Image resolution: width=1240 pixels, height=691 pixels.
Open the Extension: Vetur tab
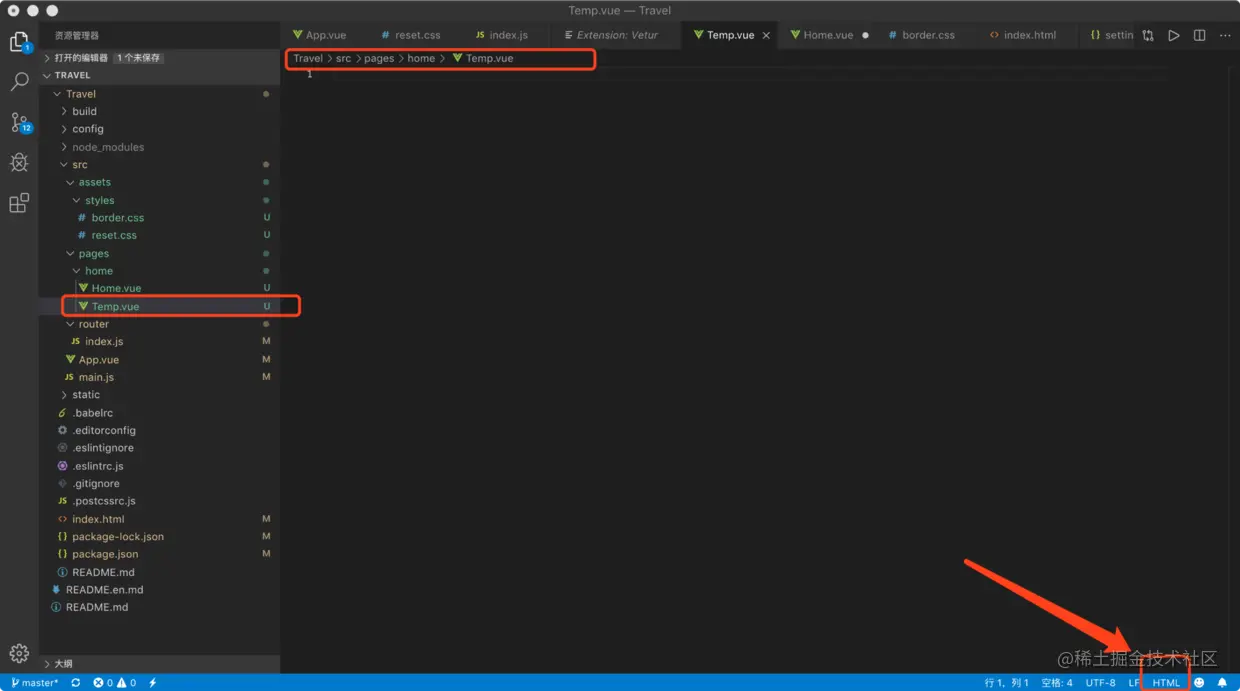coord(614,34)
